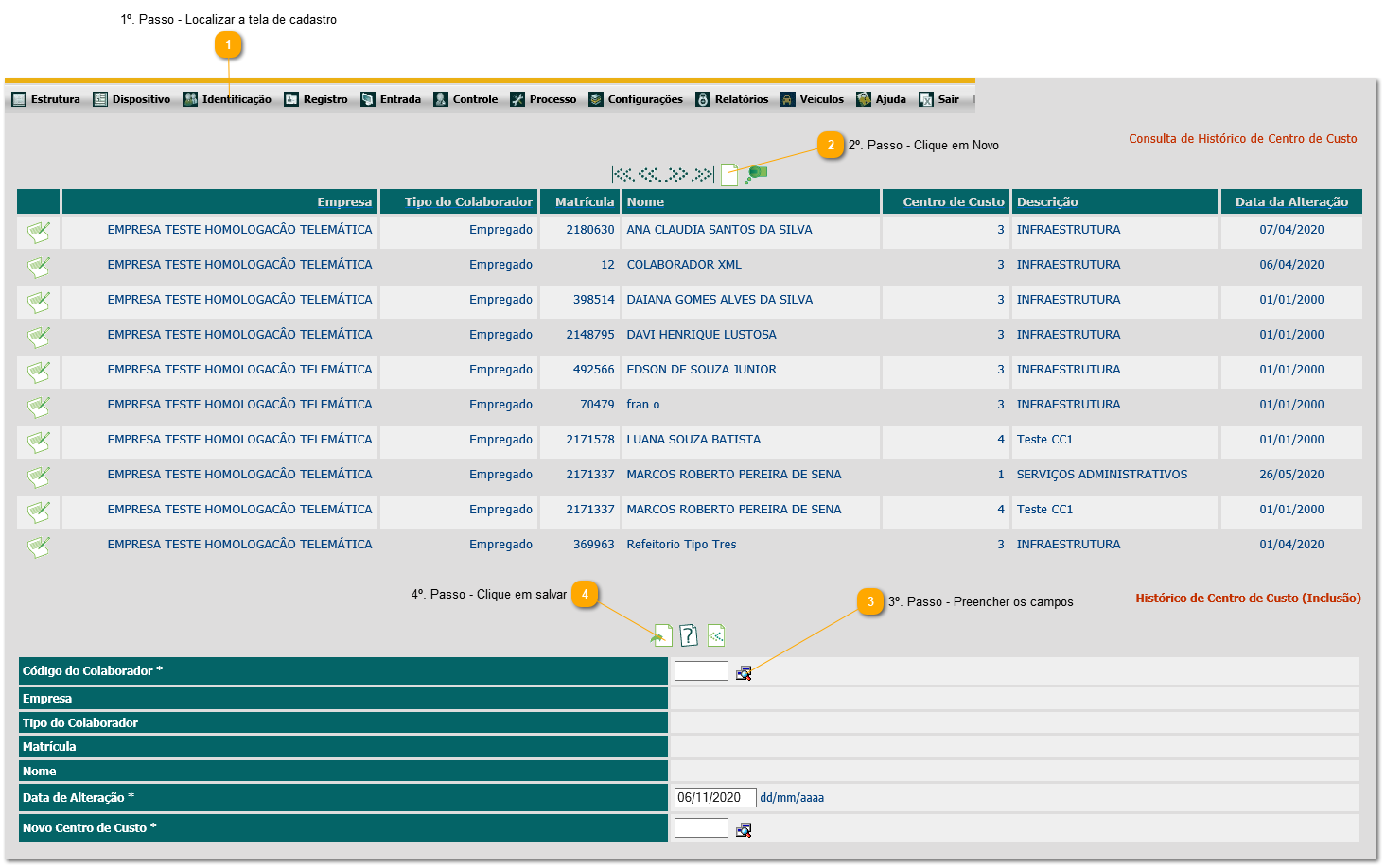
Task: Edit record of EDSON DE SOUZA JUNIOR
Action: [x=39, y=372]
